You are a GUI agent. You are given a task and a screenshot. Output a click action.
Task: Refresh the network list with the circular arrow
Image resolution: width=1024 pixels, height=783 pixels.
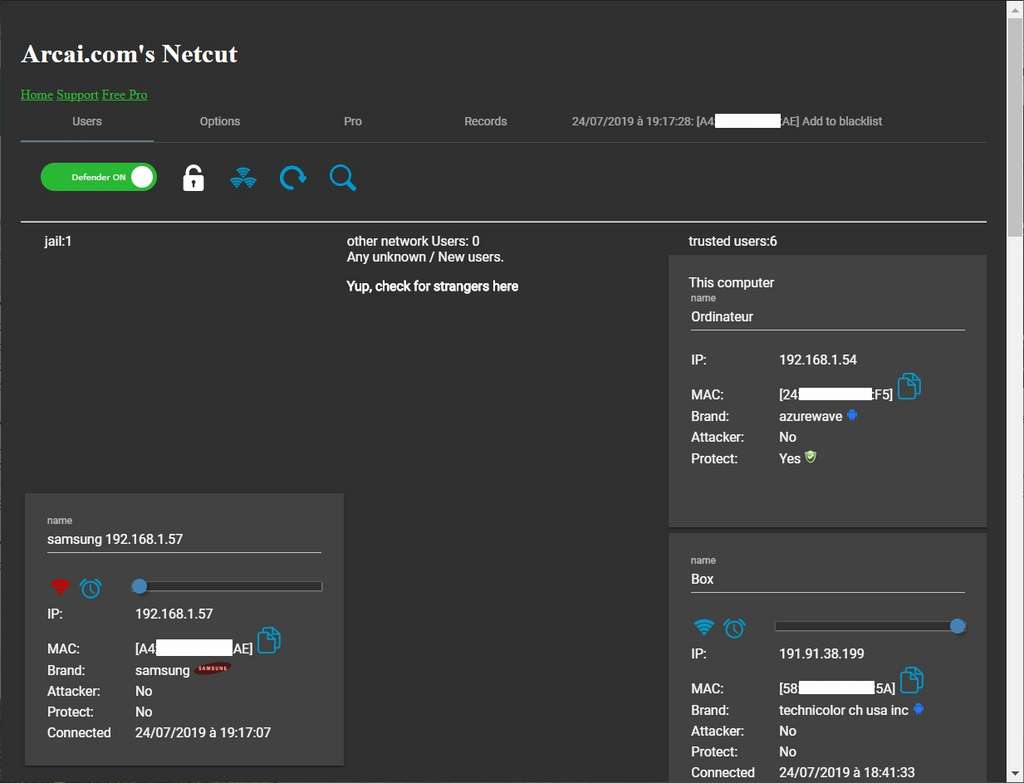coord(292,177)
